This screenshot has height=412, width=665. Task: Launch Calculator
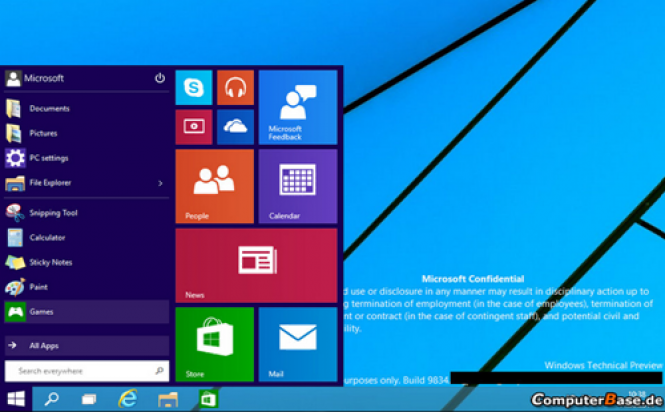pyautogui.click(x=87, y=238)
